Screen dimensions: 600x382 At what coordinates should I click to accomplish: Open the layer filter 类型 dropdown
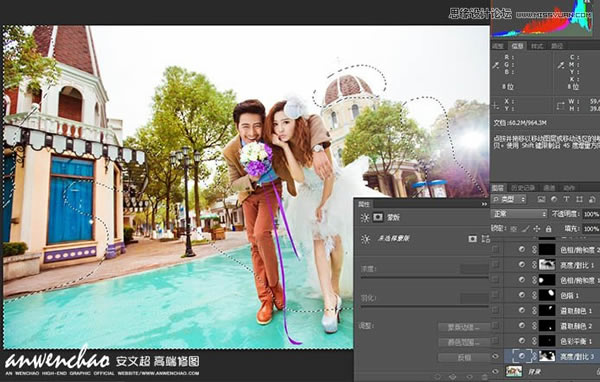(x=509, y=199)
